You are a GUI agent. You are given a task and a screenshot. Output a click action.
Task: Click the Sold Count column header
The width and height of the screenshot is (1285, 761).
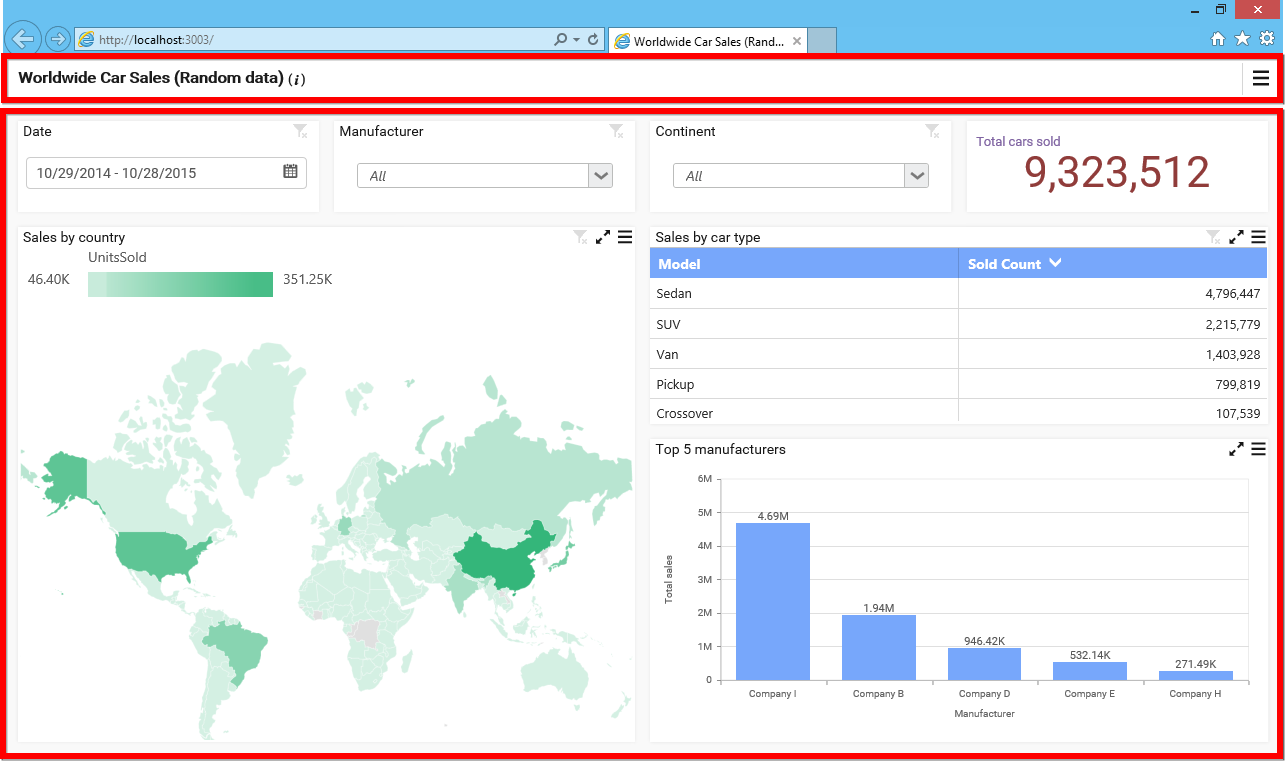tap(1113, 264)
